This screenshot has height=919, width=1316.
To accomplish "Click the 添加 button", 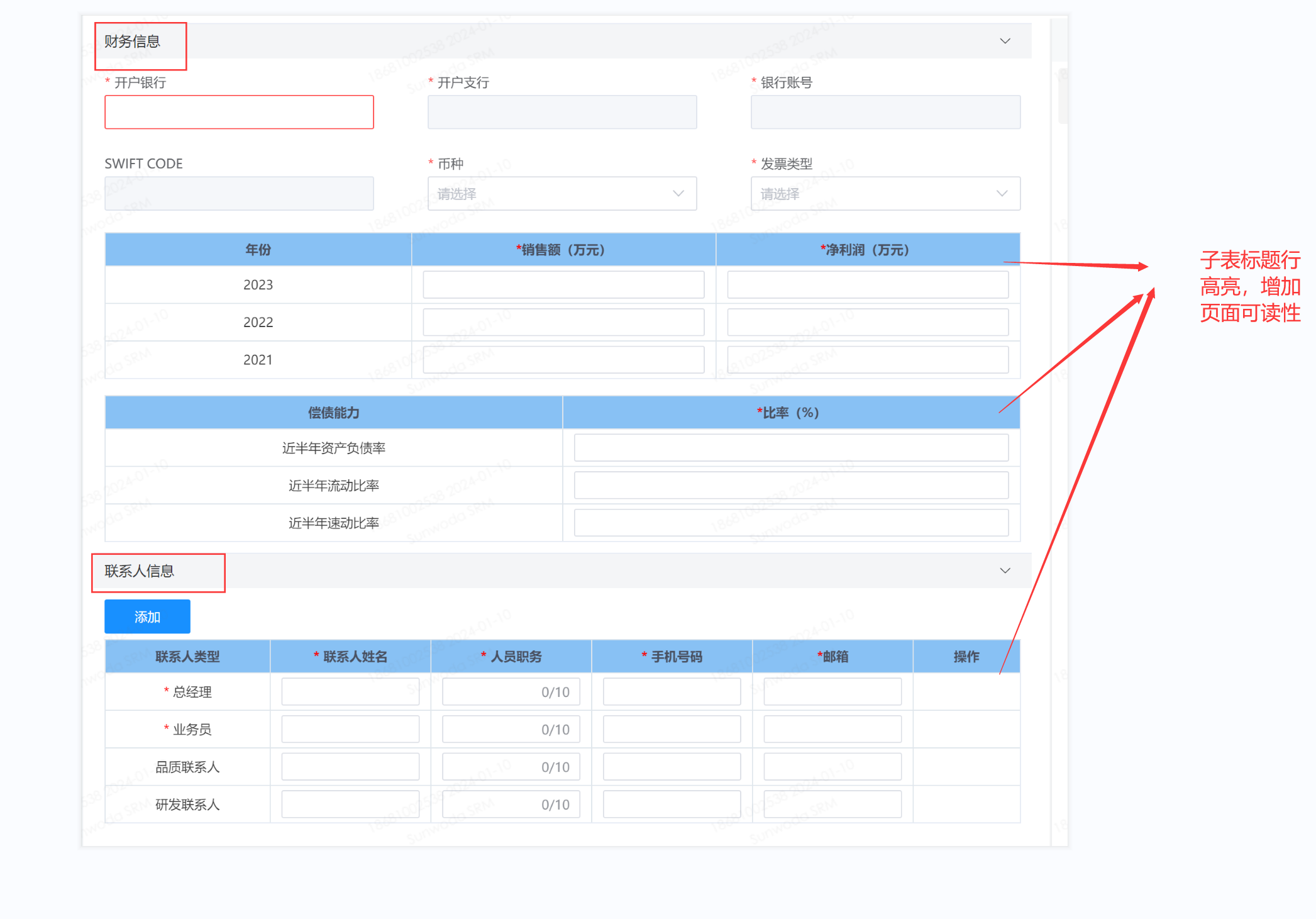I will click(147, 616).
